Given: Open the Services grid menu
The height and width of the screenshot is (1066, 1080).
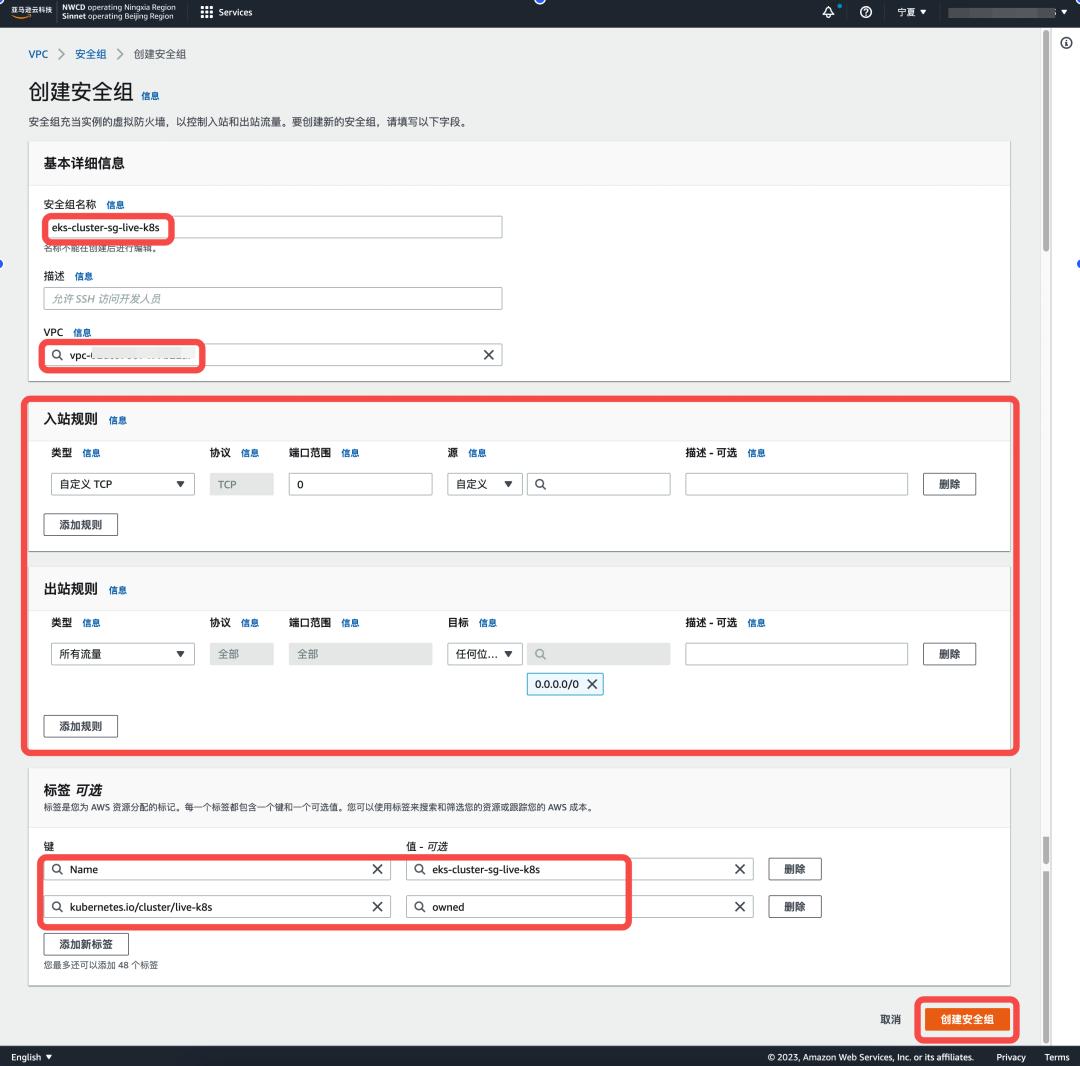Looking at the screenshot, I should (226, 12).
